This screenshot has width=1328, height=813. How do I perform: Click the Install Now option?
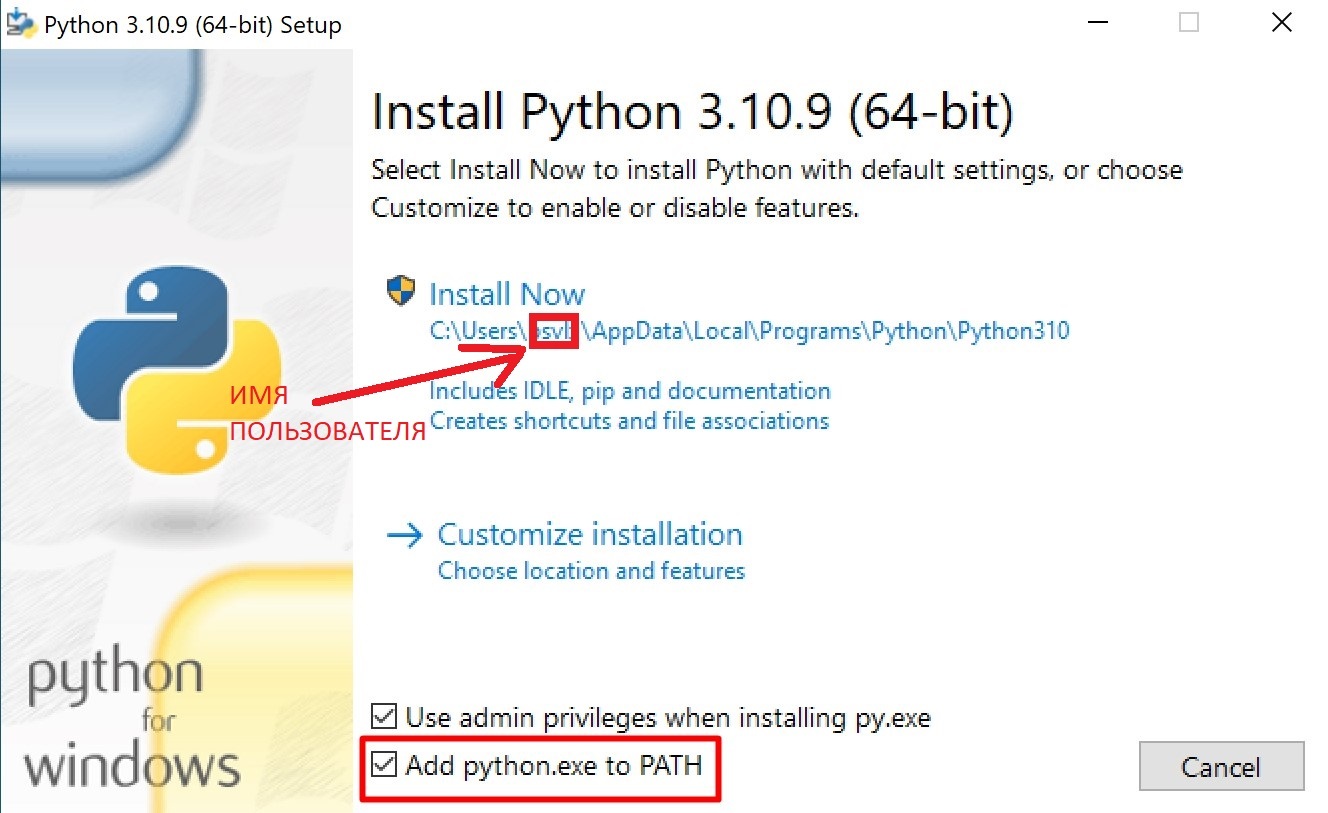coord(506,294)
